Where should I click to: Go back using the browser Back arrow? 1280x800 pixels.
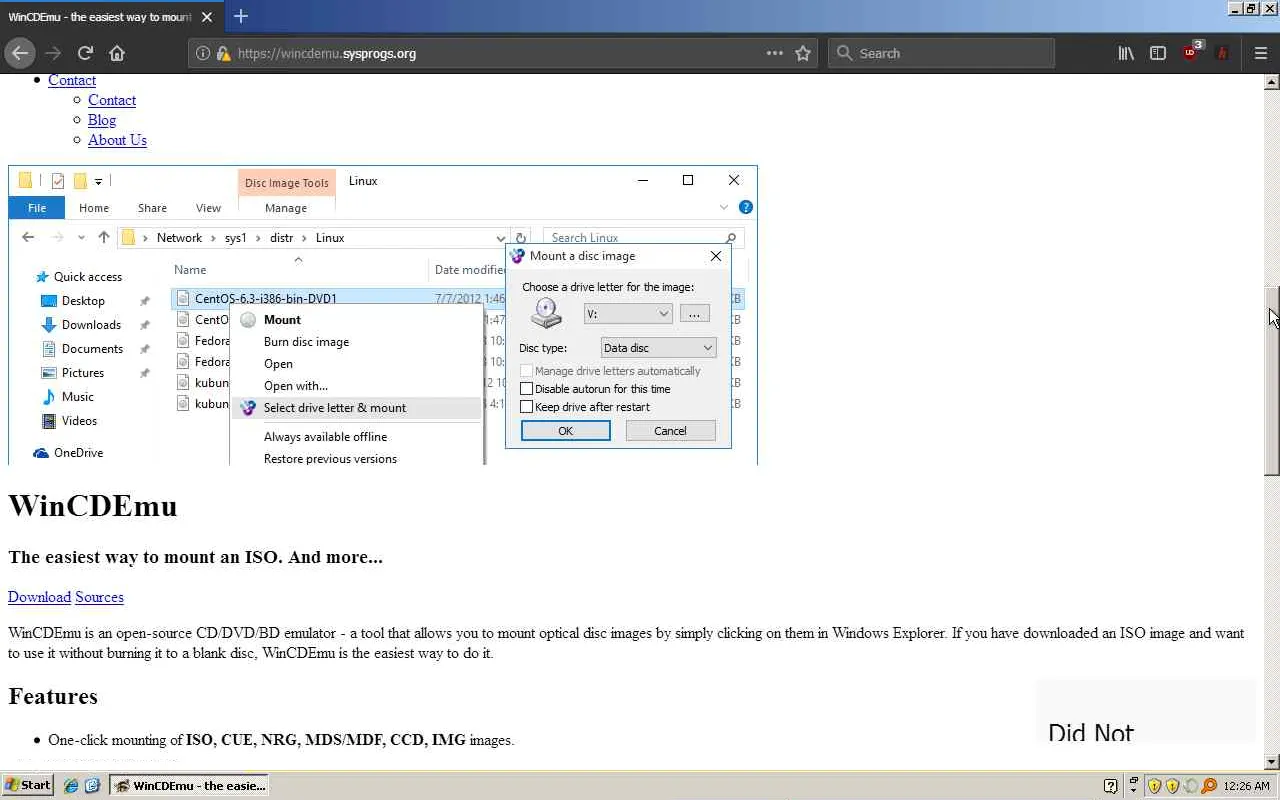click(x=20, y=53)
